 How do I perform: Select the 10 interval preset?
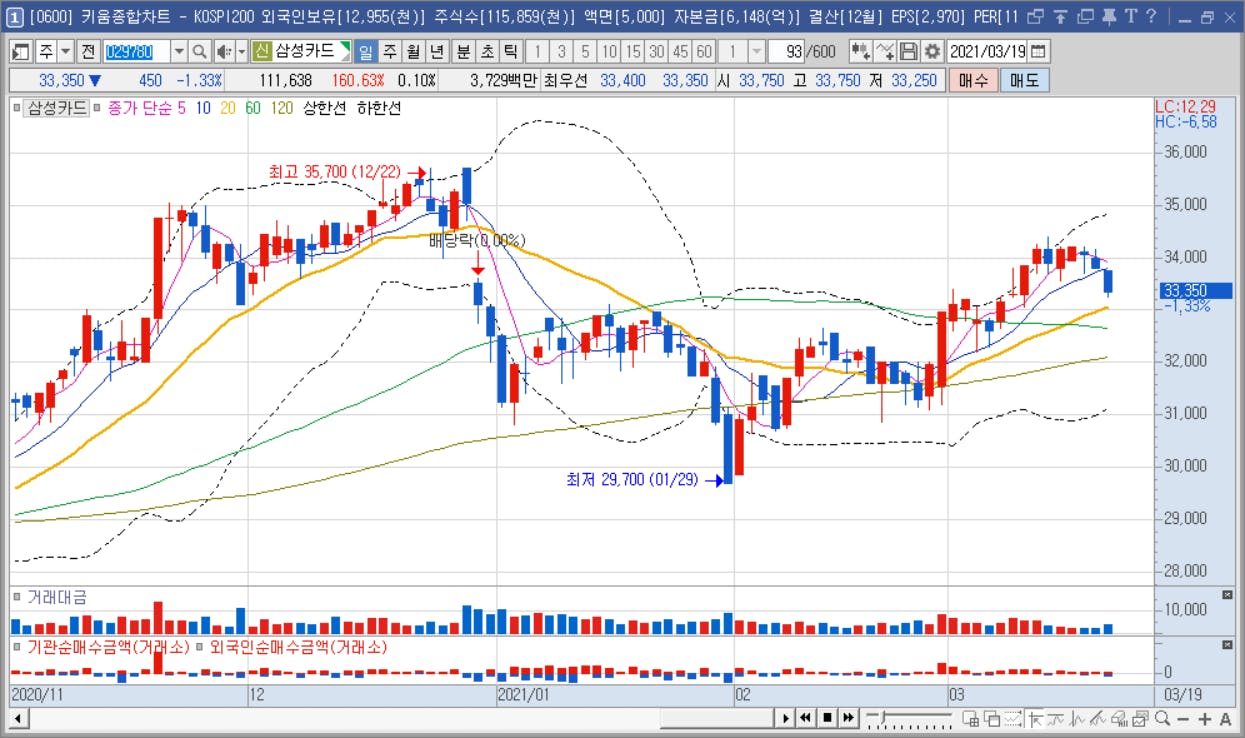pos(609,51)
